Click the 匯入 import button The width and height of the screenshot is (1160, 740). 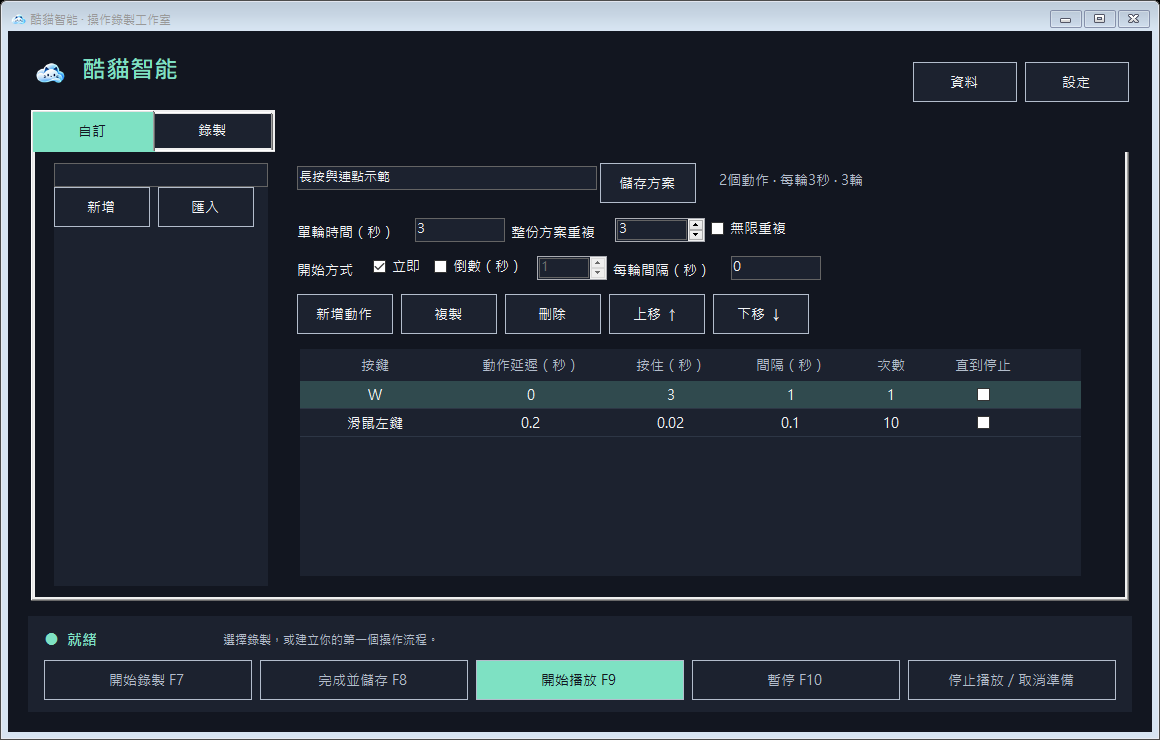tap(206, 207)
